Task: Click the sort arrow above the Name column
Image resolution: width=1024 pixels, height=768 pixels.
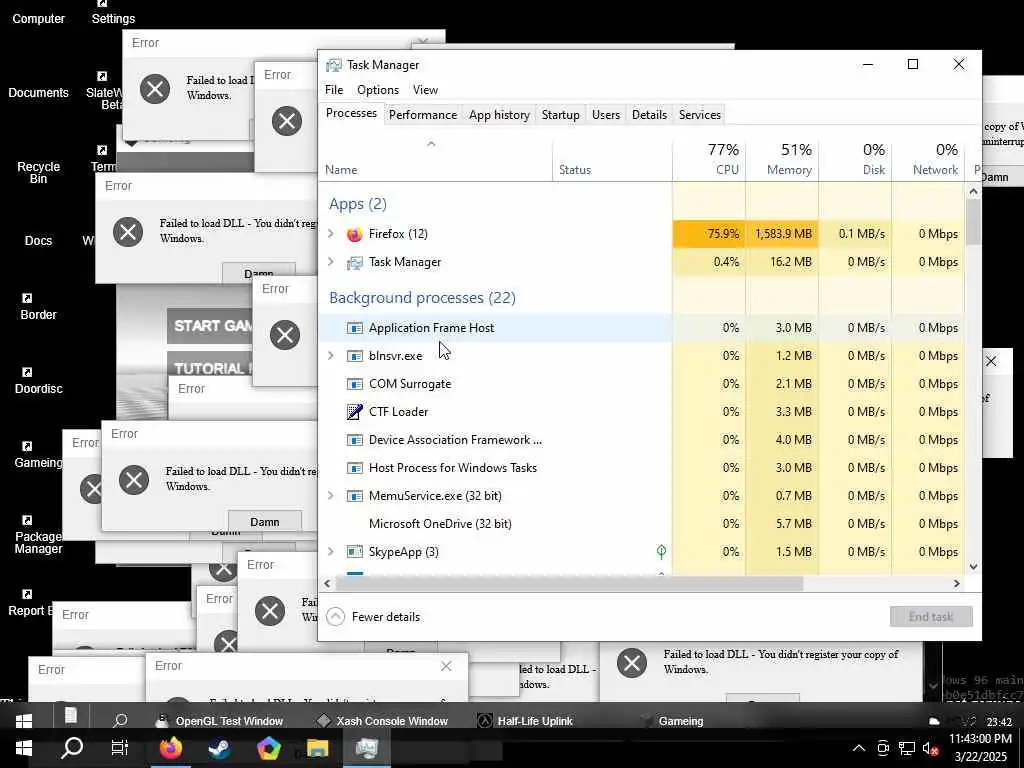Action: coord(431,144)
